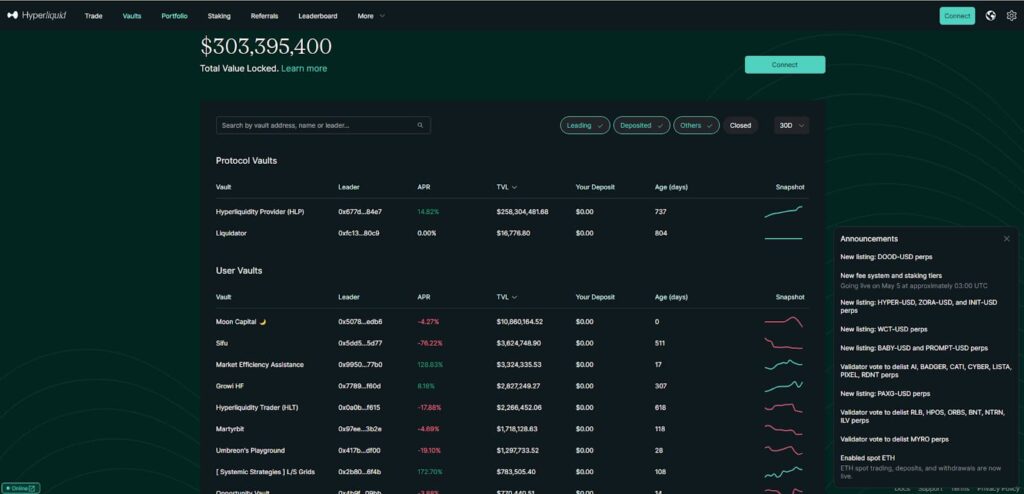Open the Sifu vault
Screen dimensions: 1024x494
pyautogui.click(x=222, y=343)
